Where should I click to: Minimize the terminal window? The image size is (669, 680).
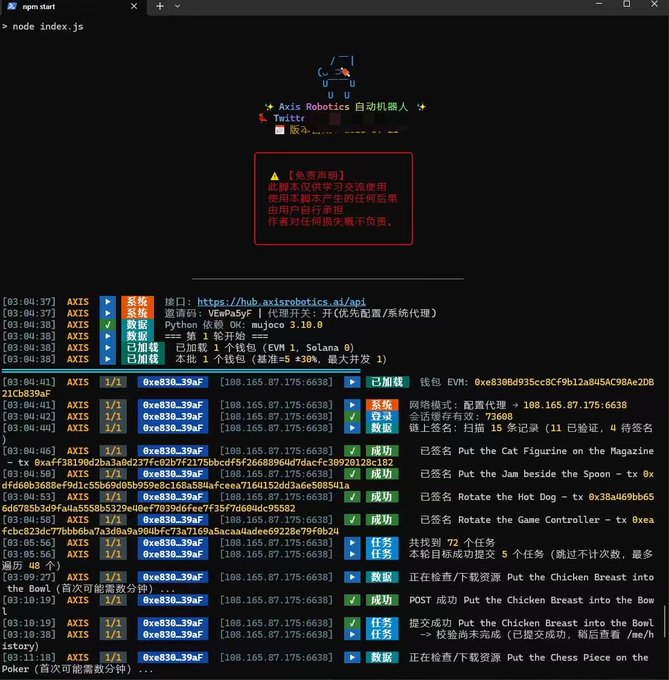coord(599,4)
